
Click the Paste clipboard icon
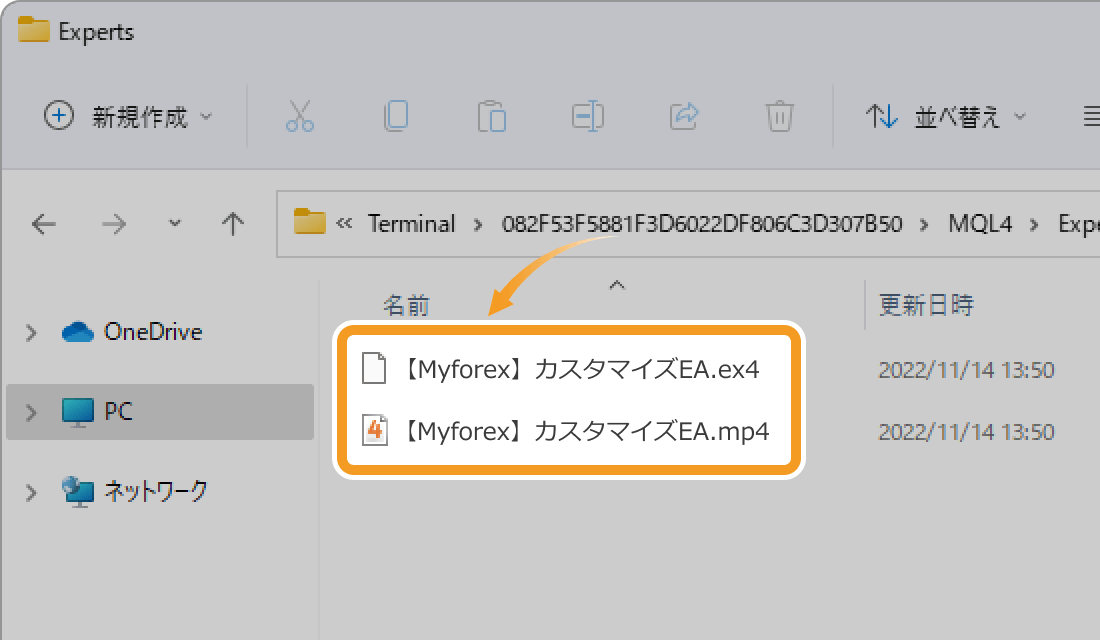(492, 116)
